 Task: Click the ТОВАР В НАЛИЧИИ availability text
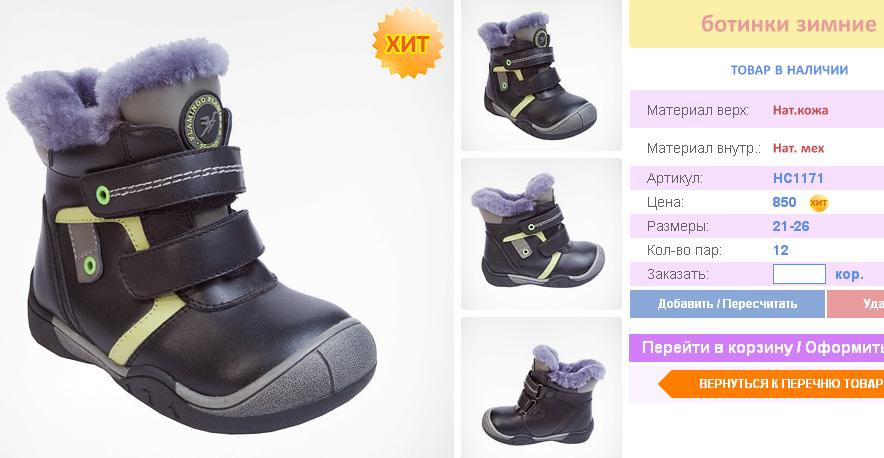click(x=789, y=70)
